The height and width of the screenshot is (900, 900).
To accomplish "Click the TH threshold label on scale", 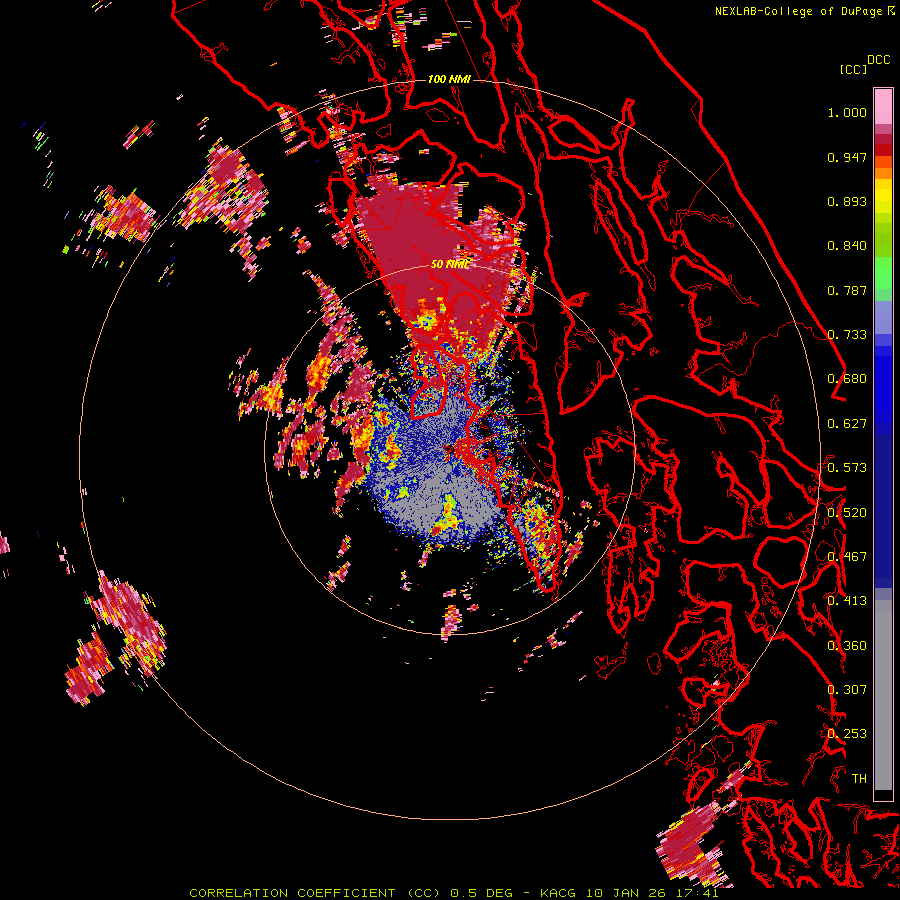I will pos(859,779).
